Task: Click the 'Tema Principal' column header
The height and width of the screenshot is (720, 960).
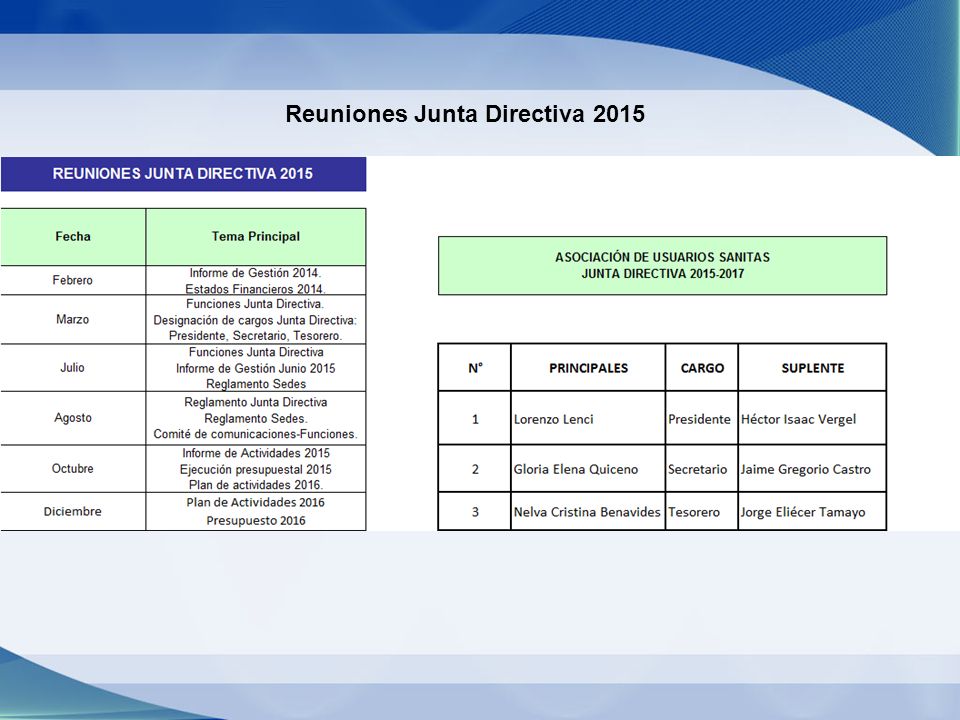Action: click(x=256, y=237)
